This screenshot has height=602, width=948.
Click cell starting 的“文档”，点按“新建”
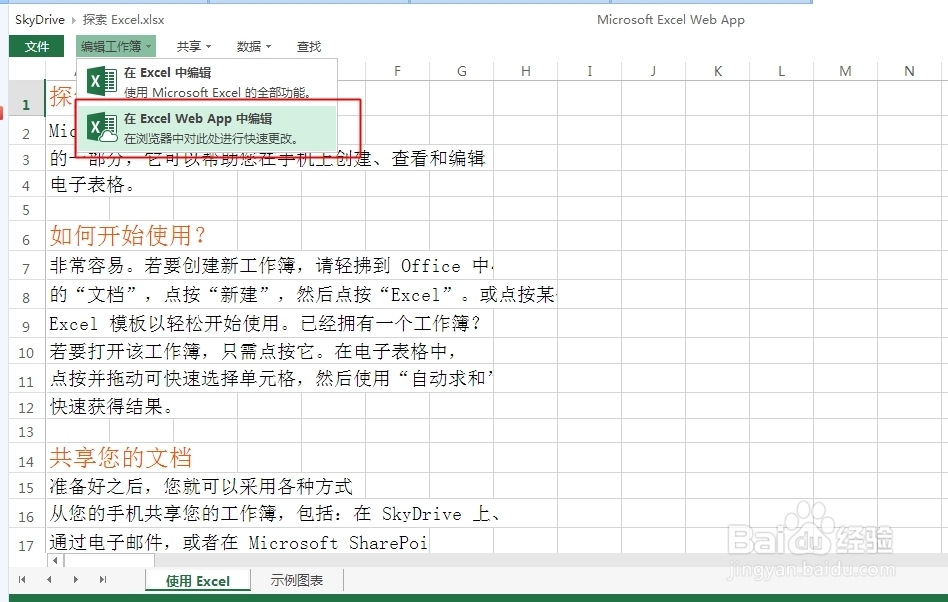coord(302,294)
